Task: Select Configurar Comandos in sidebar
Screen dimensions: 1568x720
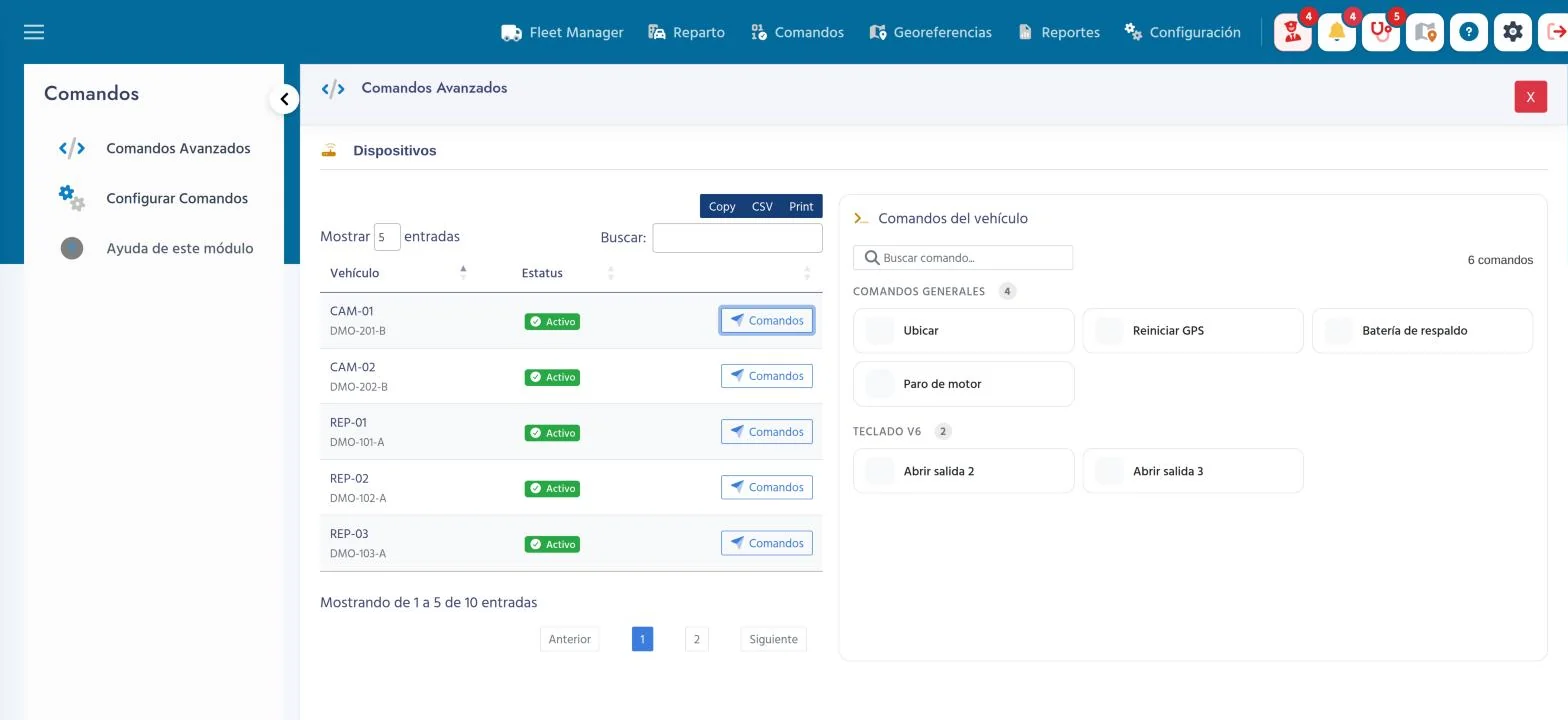Action: (x=177, y=198)
